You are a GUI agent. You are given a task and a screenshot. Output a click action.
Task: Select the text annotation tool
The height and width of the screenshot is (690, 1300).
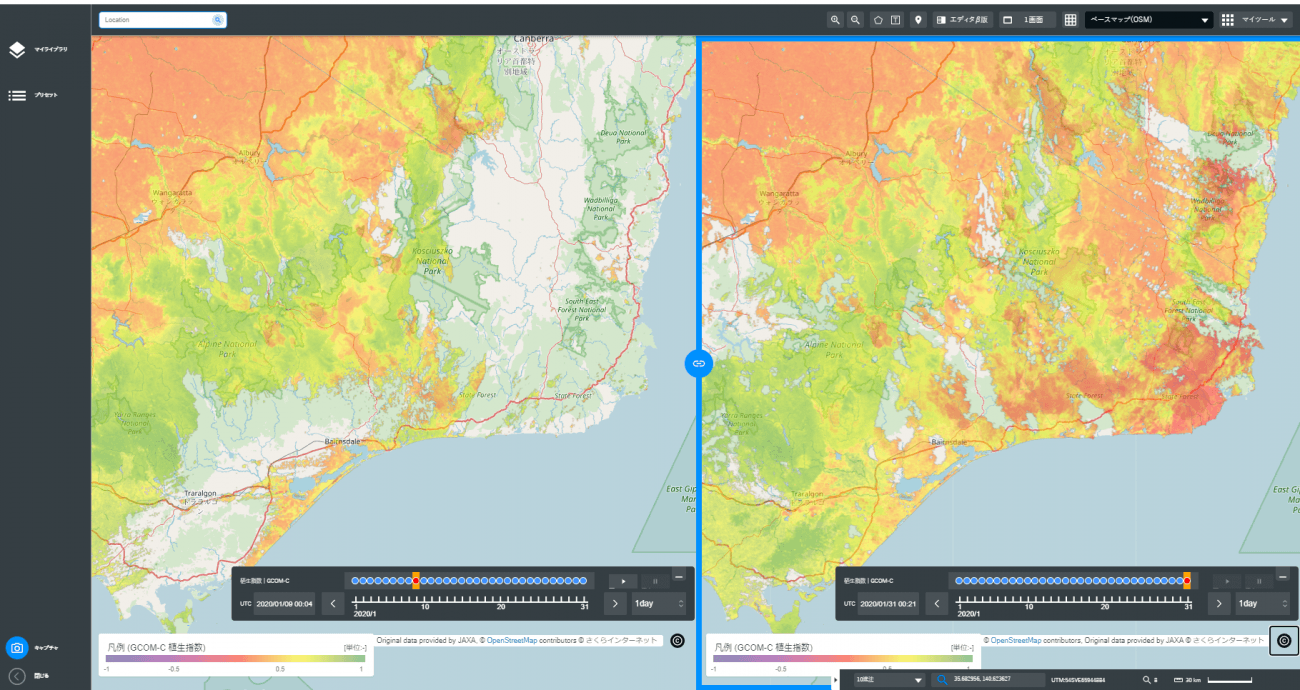[896, 20]
